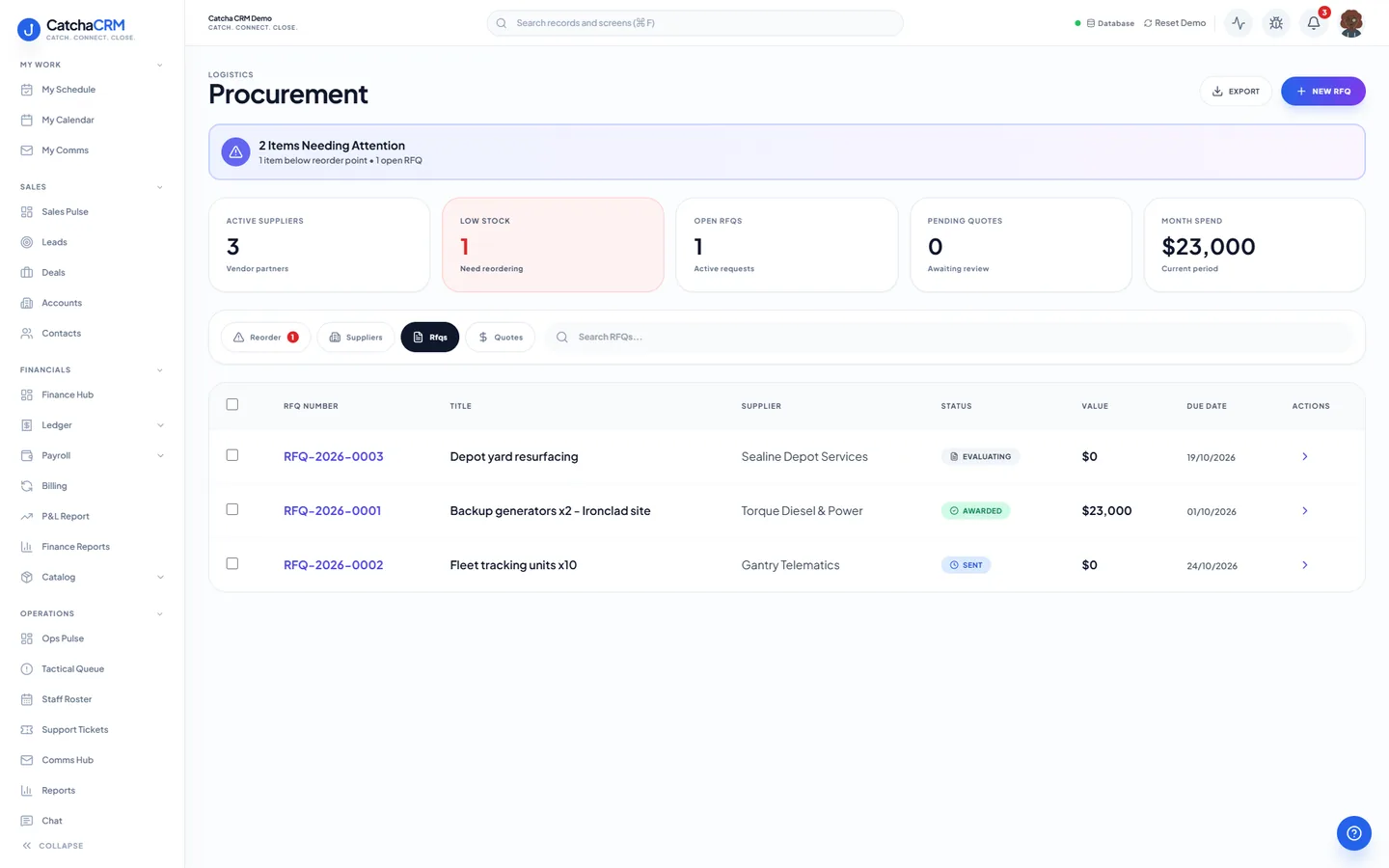
Task: Open the Low Stock summary card
Action: [x=553, y=245]
